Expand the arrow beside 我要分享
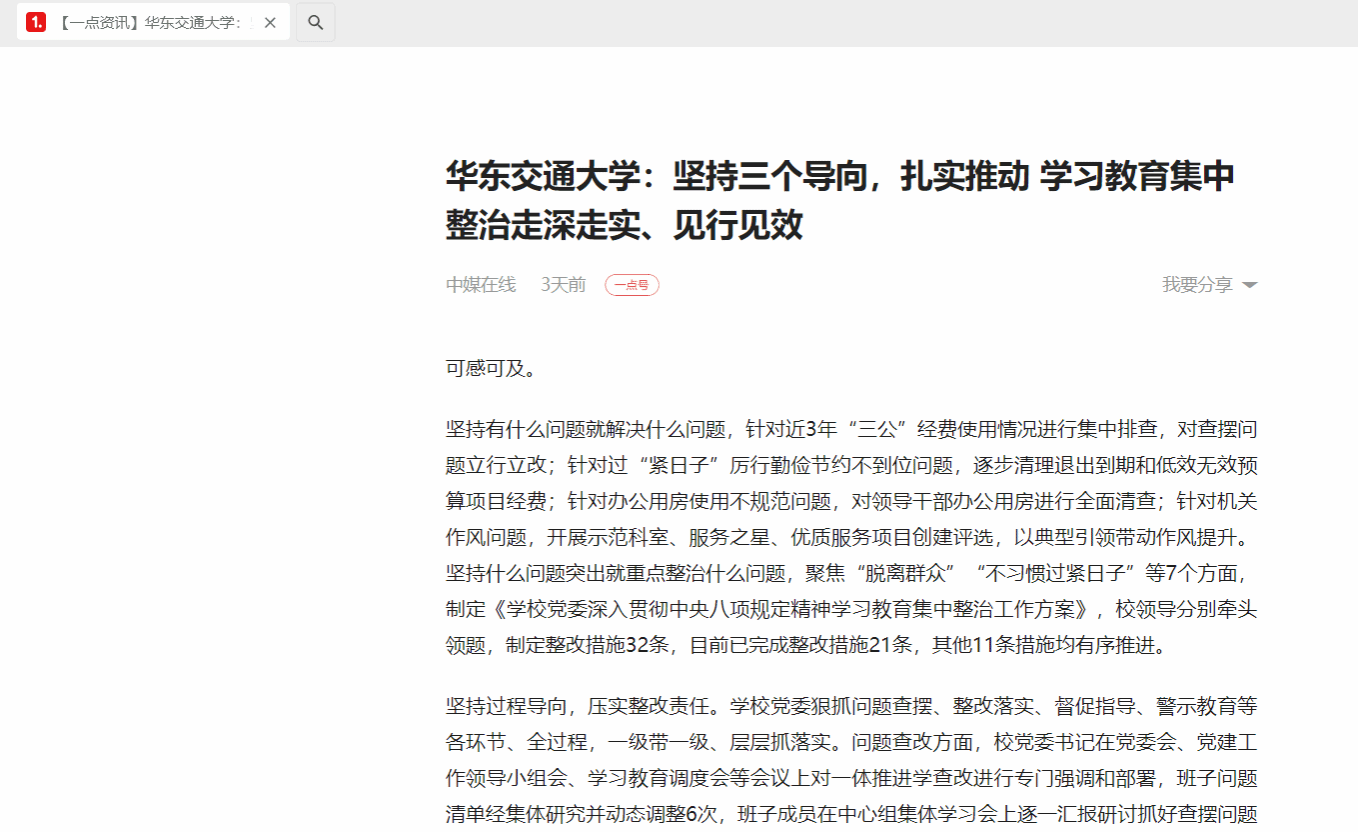 click(1249, 285)
